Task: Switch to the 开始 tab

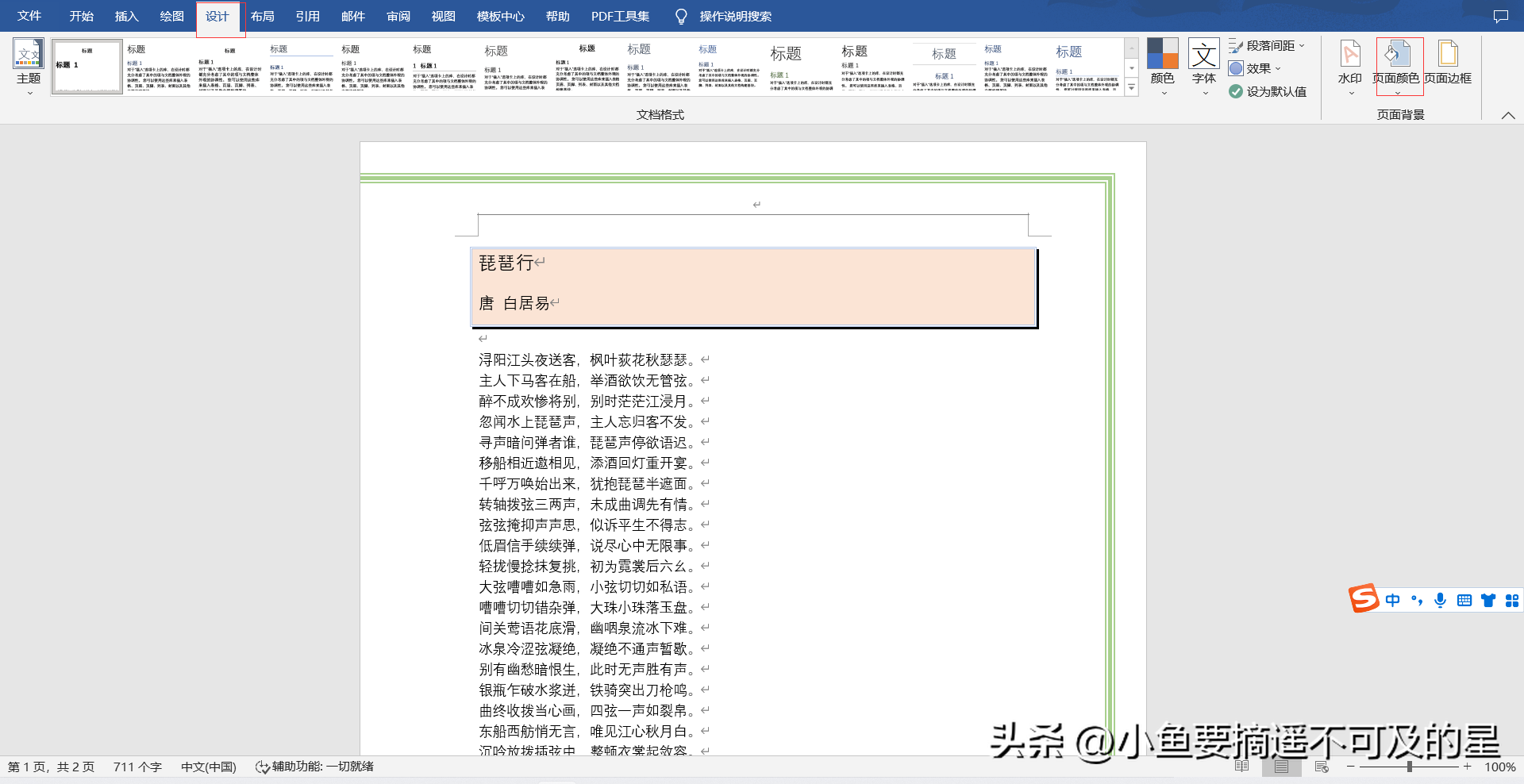Action: point(81,16)
